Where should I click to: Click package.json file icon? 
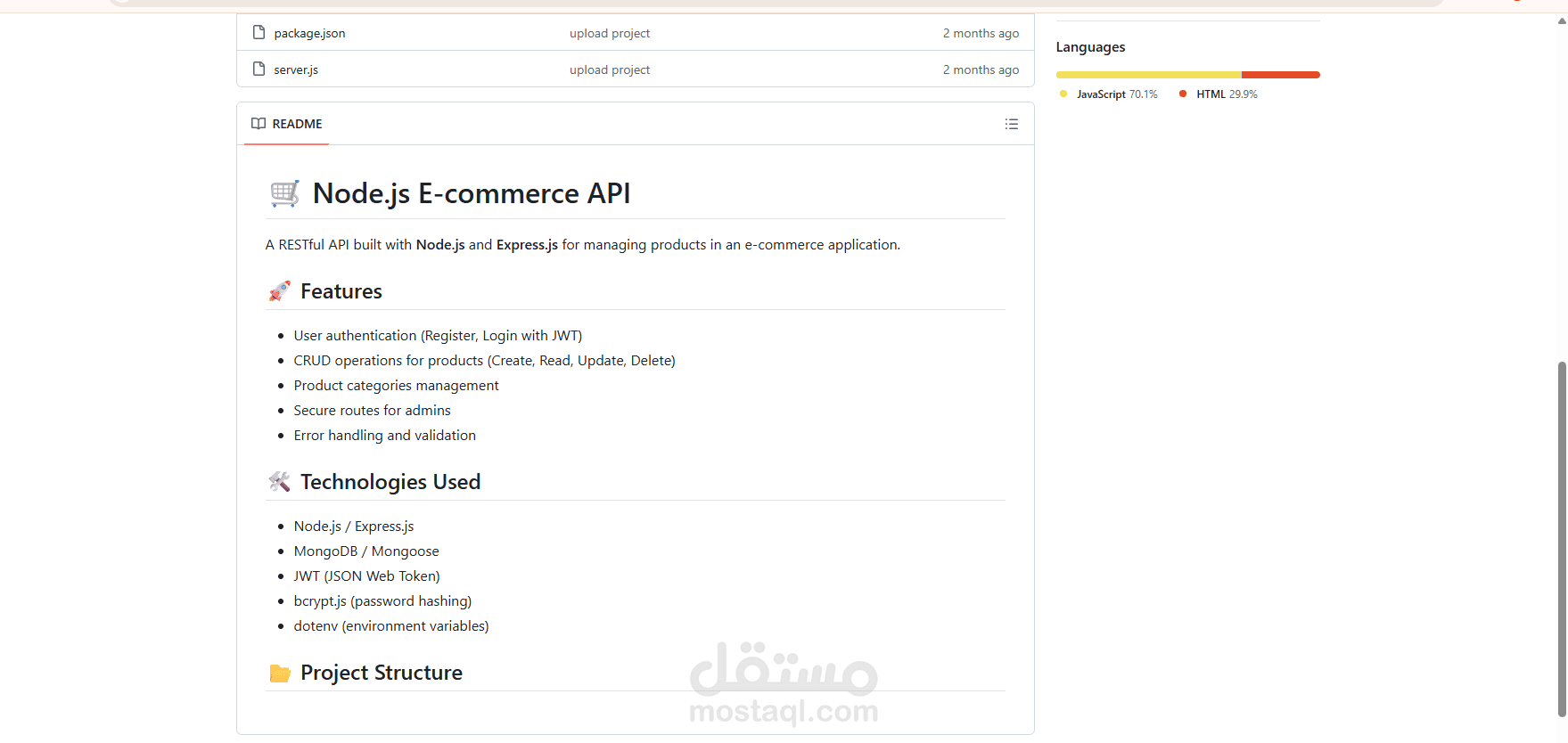[x=259, y=33]
